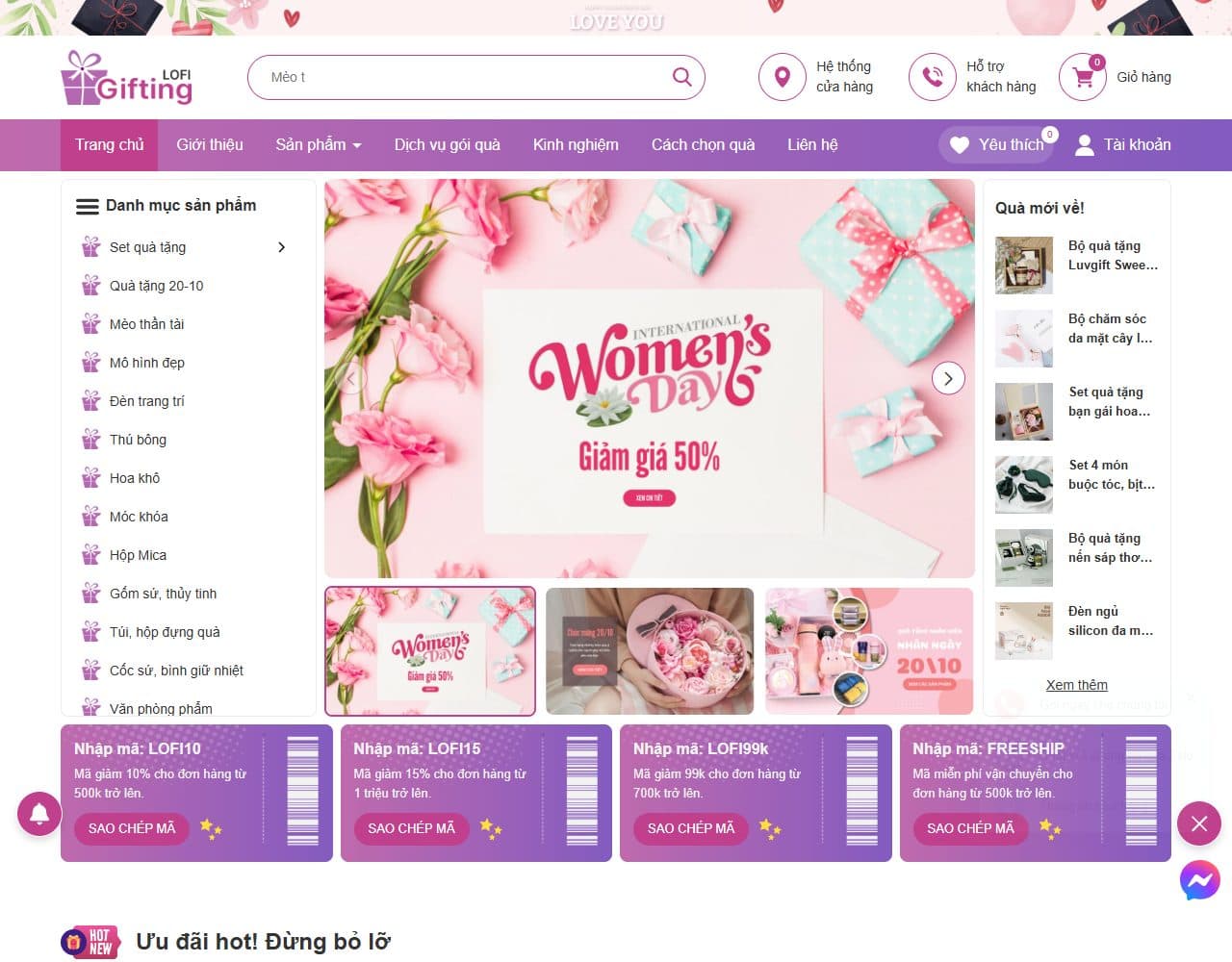Go to Trang chủ tab
Viewport: 1232px width, 962px height.
[x=110, y=144]
